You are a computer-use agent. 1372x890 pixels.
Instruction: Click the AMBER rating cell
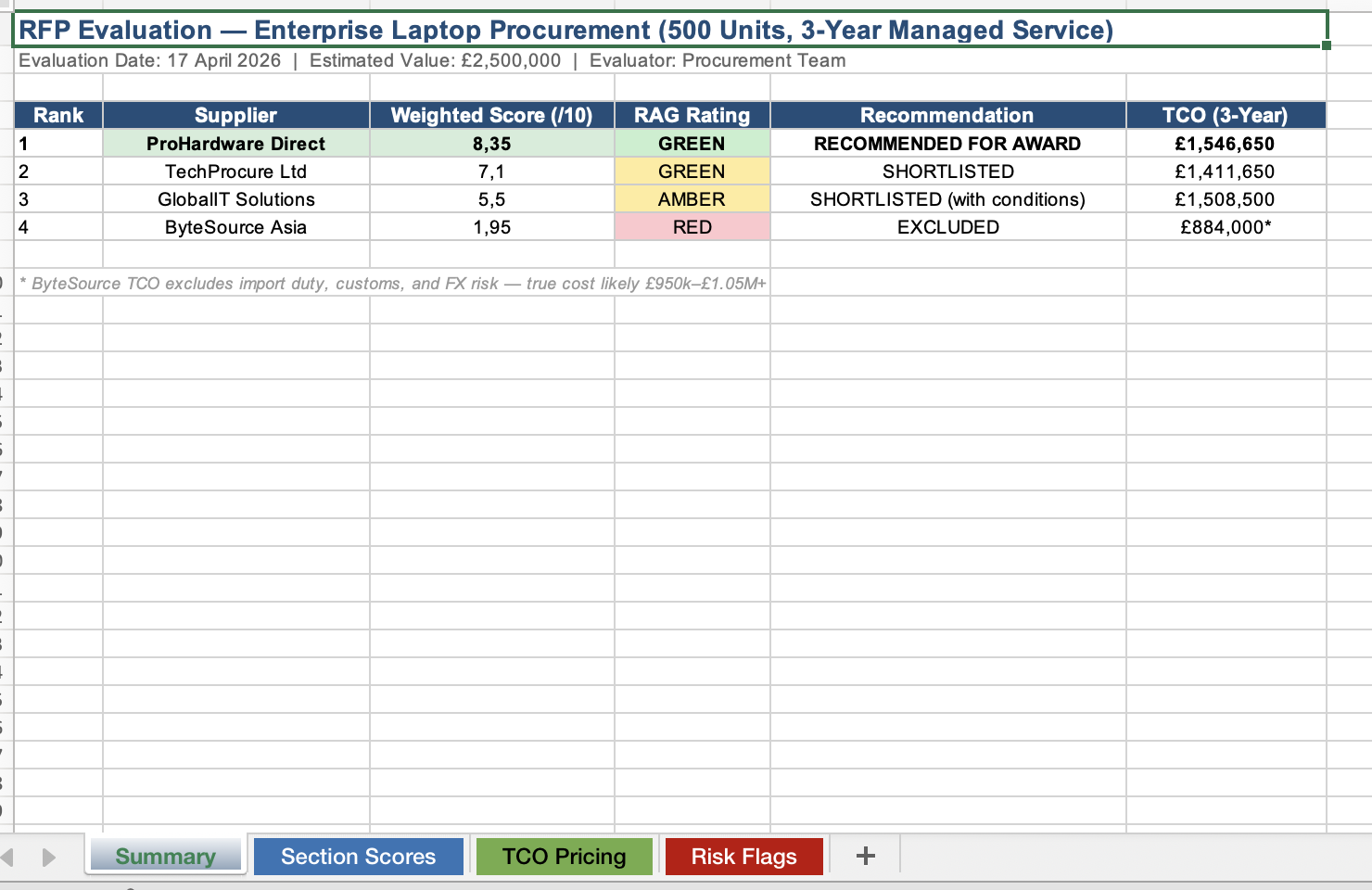pos(691,199)
